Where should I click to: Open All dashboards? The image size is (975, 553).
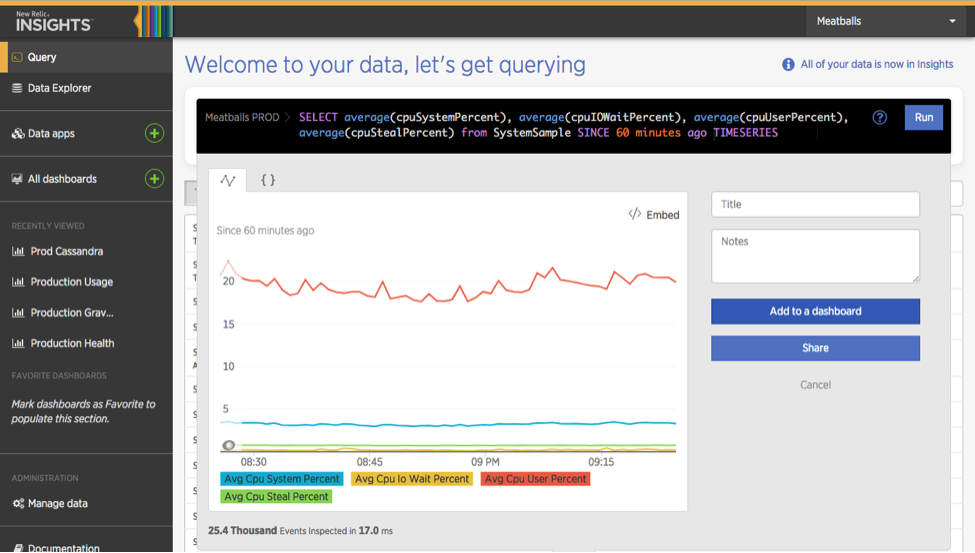[62, 179]
